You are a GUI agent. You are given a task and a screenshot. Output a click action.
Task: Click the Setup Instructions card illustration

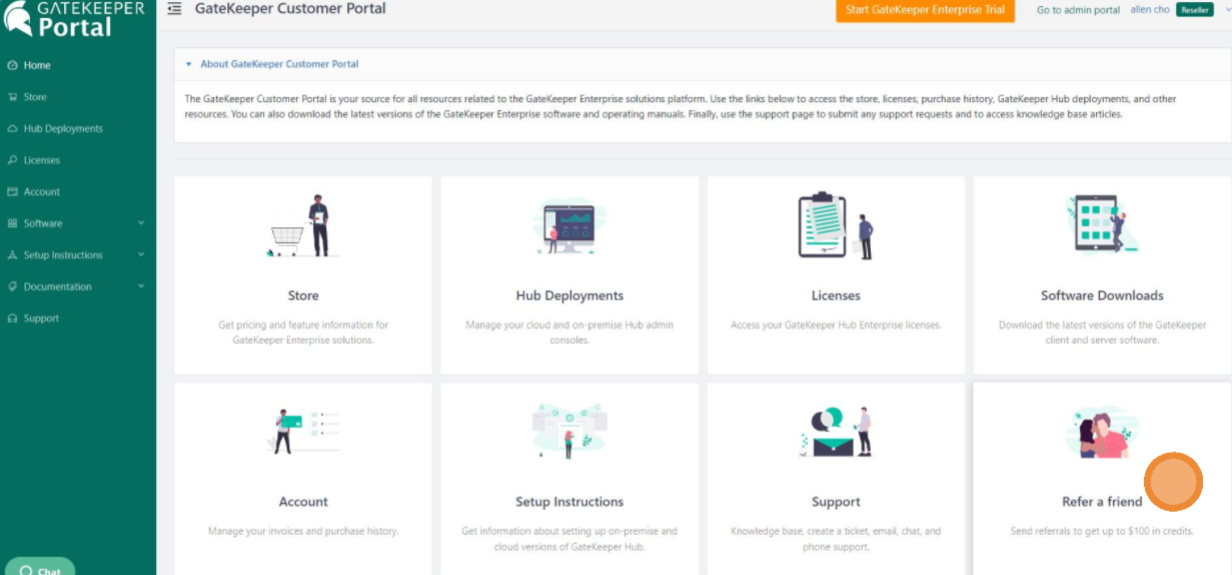(x=569, y=431)
